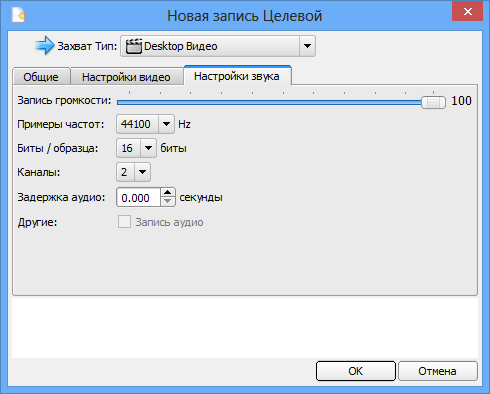Close the Новая запись Целевой dialog

pos(467,11)
